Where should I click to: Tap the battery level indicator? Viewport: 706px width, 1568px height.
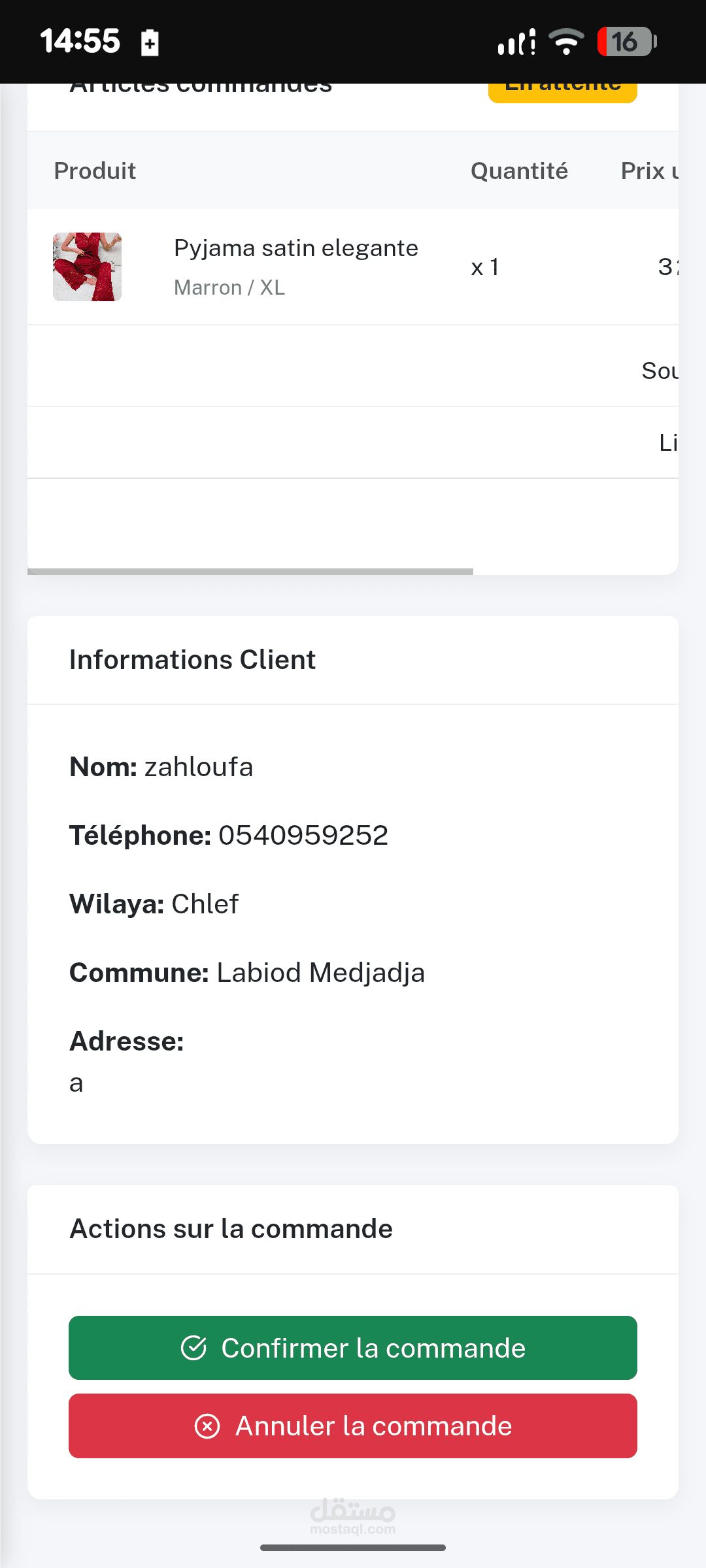[x=626, y=42]
